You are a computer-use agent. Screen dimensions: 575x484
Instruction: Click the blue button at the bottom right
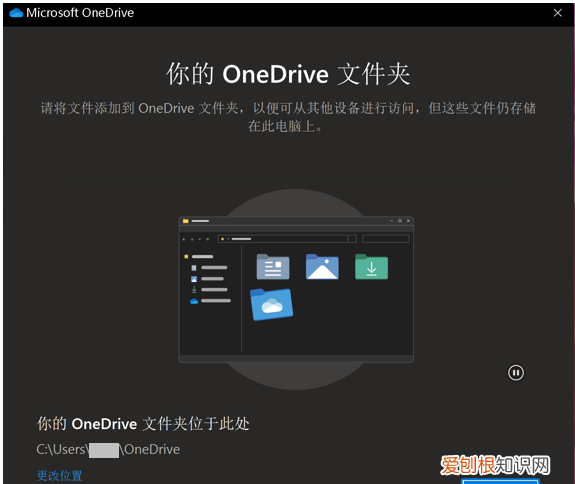tap(501, 481)
